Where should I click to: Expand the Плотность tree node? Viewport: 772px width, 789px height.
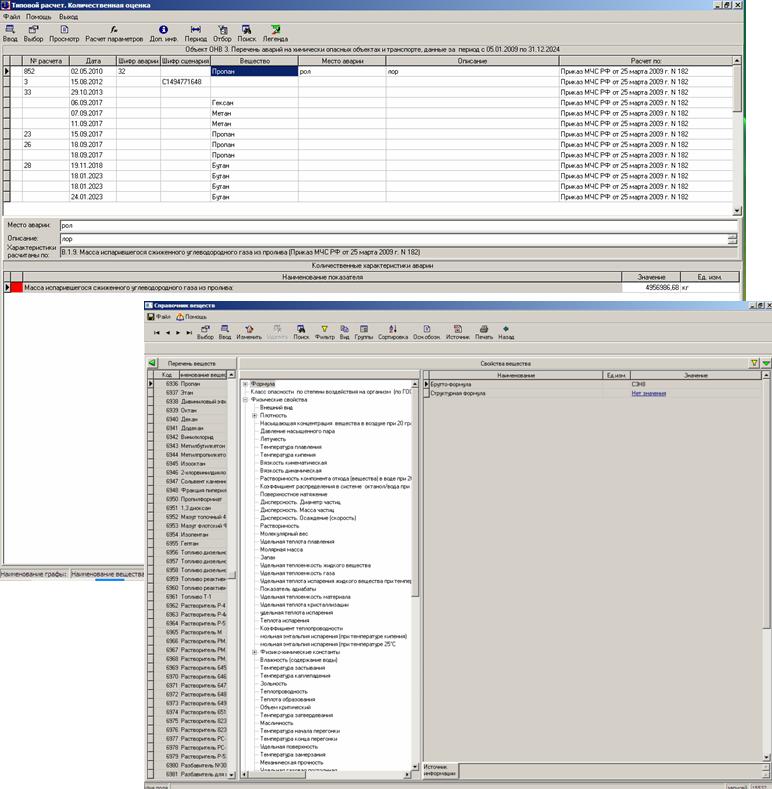click(x=254, y=416)
